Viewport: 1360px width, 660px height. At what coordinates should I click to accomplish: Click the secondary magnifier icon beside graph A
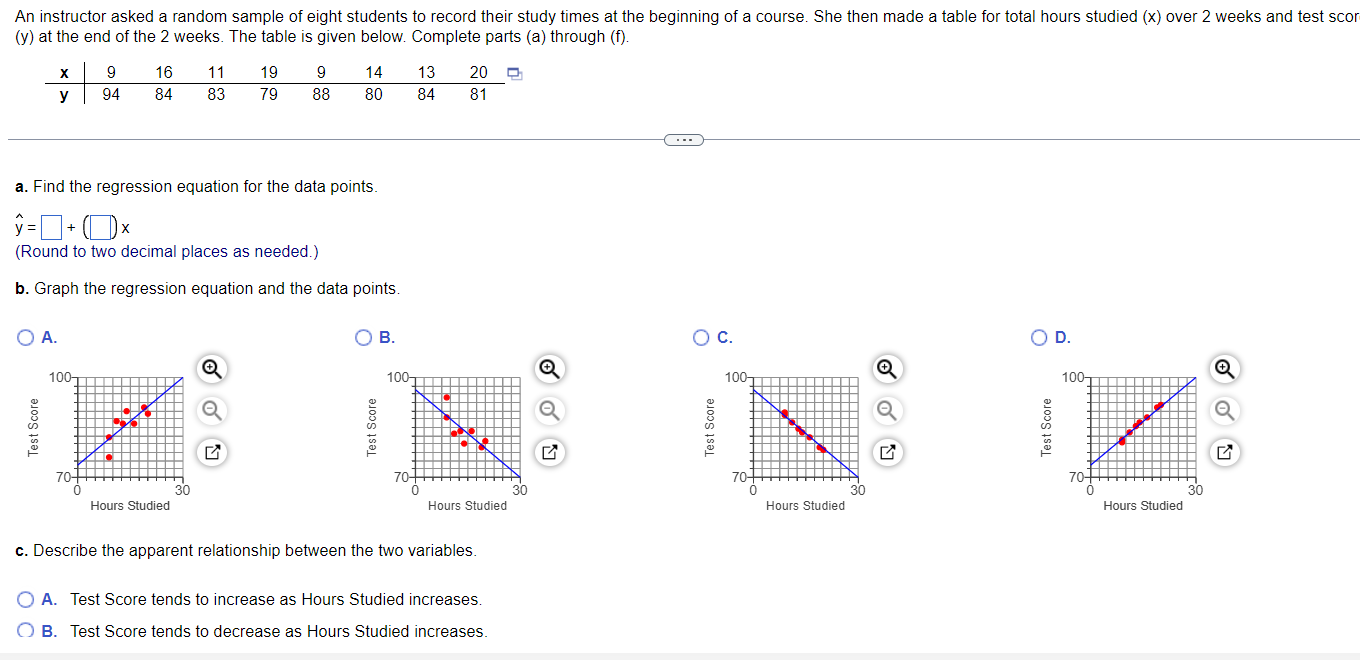click(210, 410)
